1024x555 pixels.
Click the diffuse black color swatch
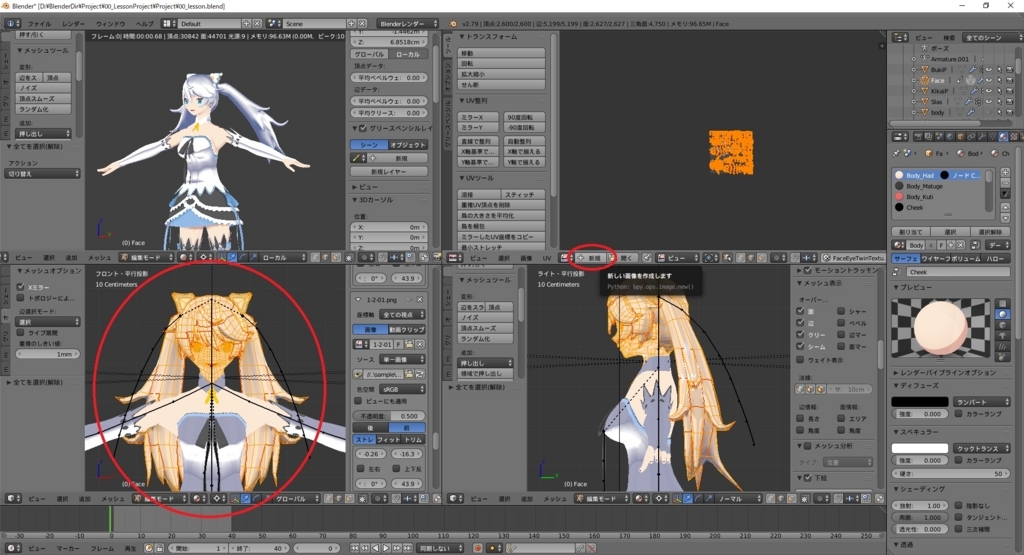920,402
